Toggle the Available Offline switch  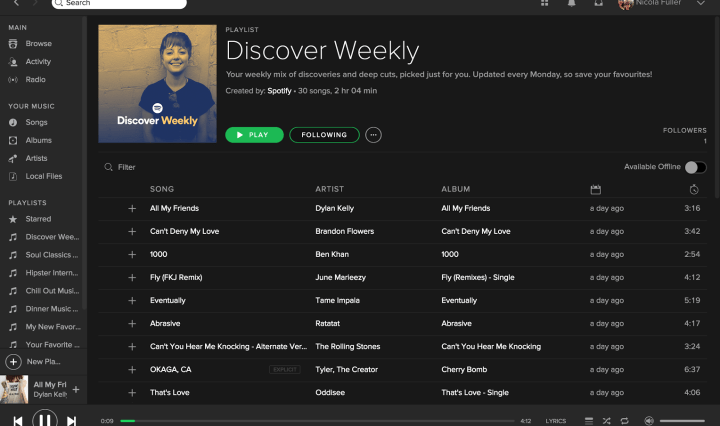point(695,167)
